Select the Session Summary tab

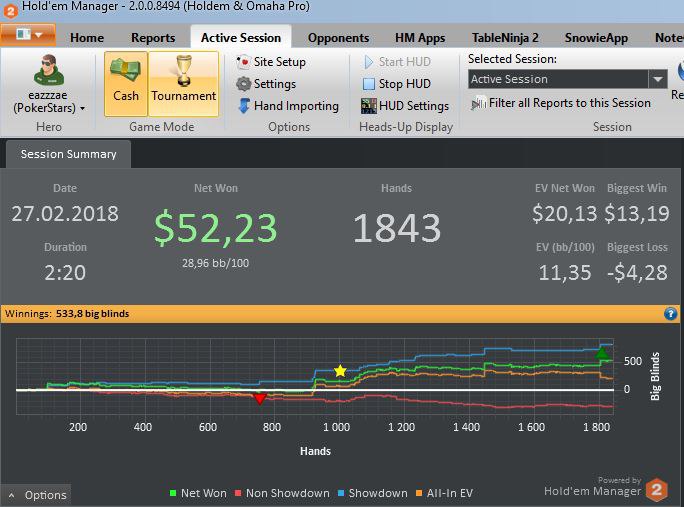tap(68, 154)
